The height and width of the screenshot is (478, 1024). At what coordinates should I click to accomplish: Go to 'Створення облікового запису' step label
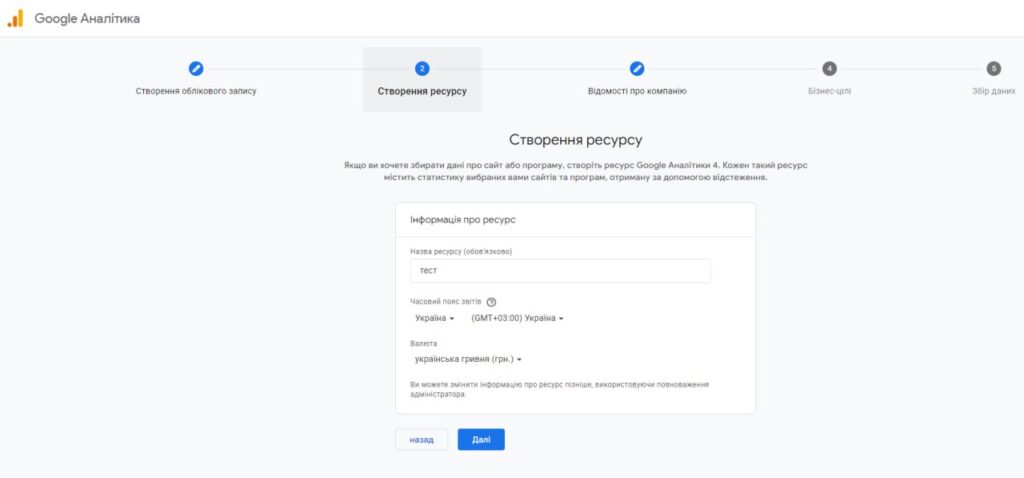pos(196,91)
